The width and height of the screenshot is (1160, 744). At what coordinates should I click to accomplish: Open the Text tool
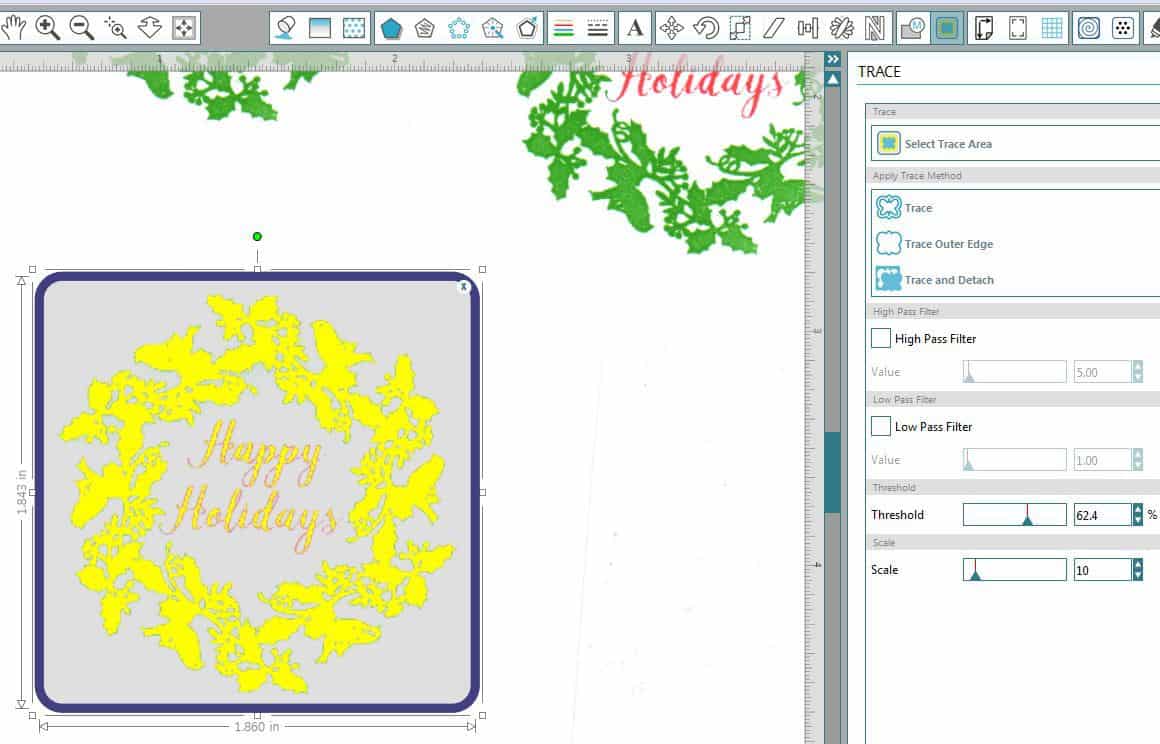tap(635, 28)
